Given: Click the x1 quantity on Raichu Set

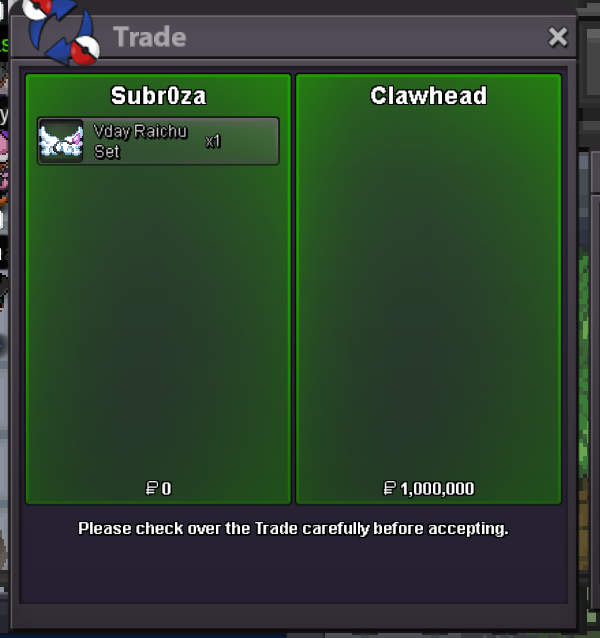Looking at the screenshot, I should click(213, 141).
